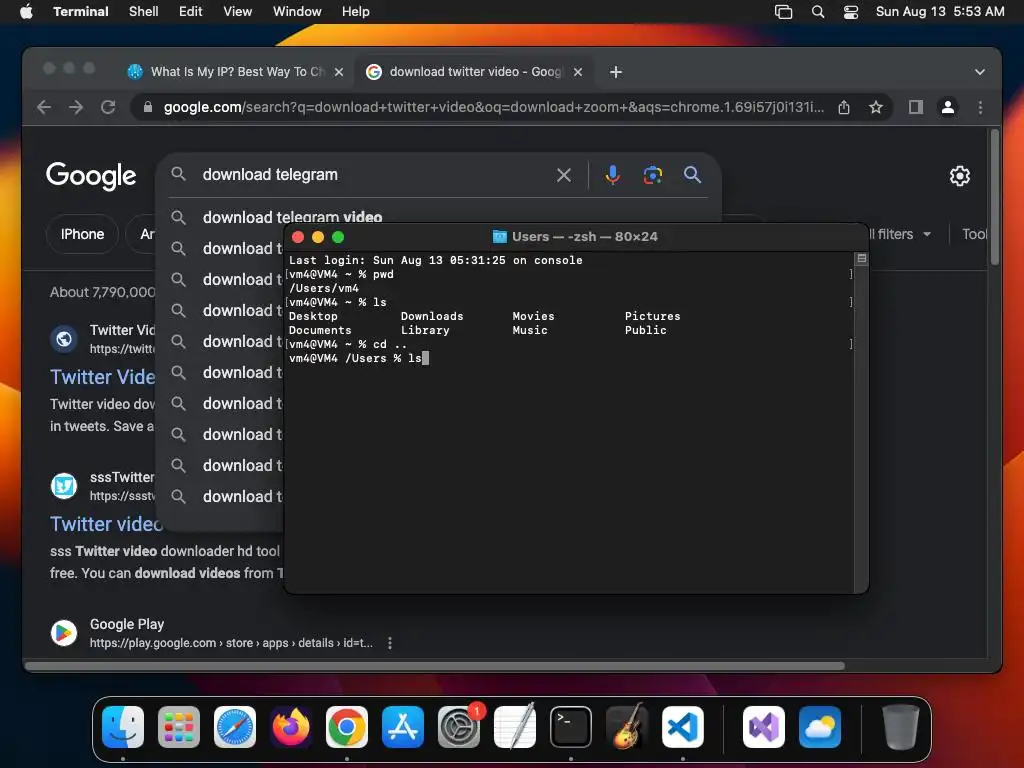Open TextEdit from the Dock

[x=515, y=727]
